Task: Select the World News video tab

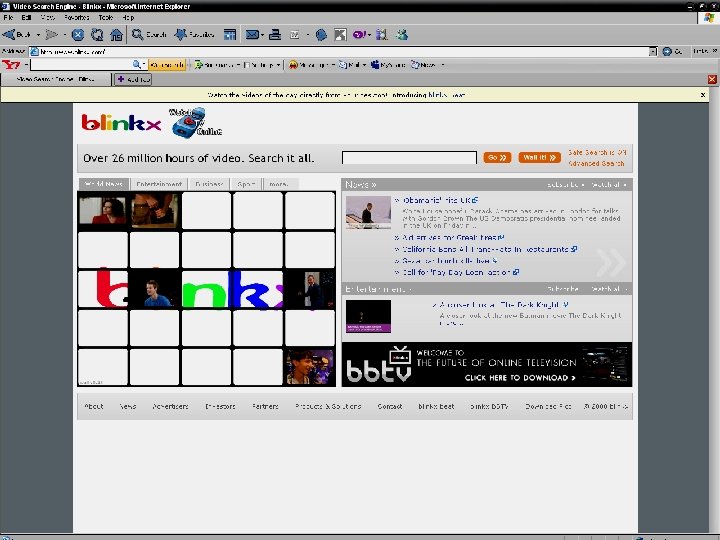Action: (x=104, y=184)
